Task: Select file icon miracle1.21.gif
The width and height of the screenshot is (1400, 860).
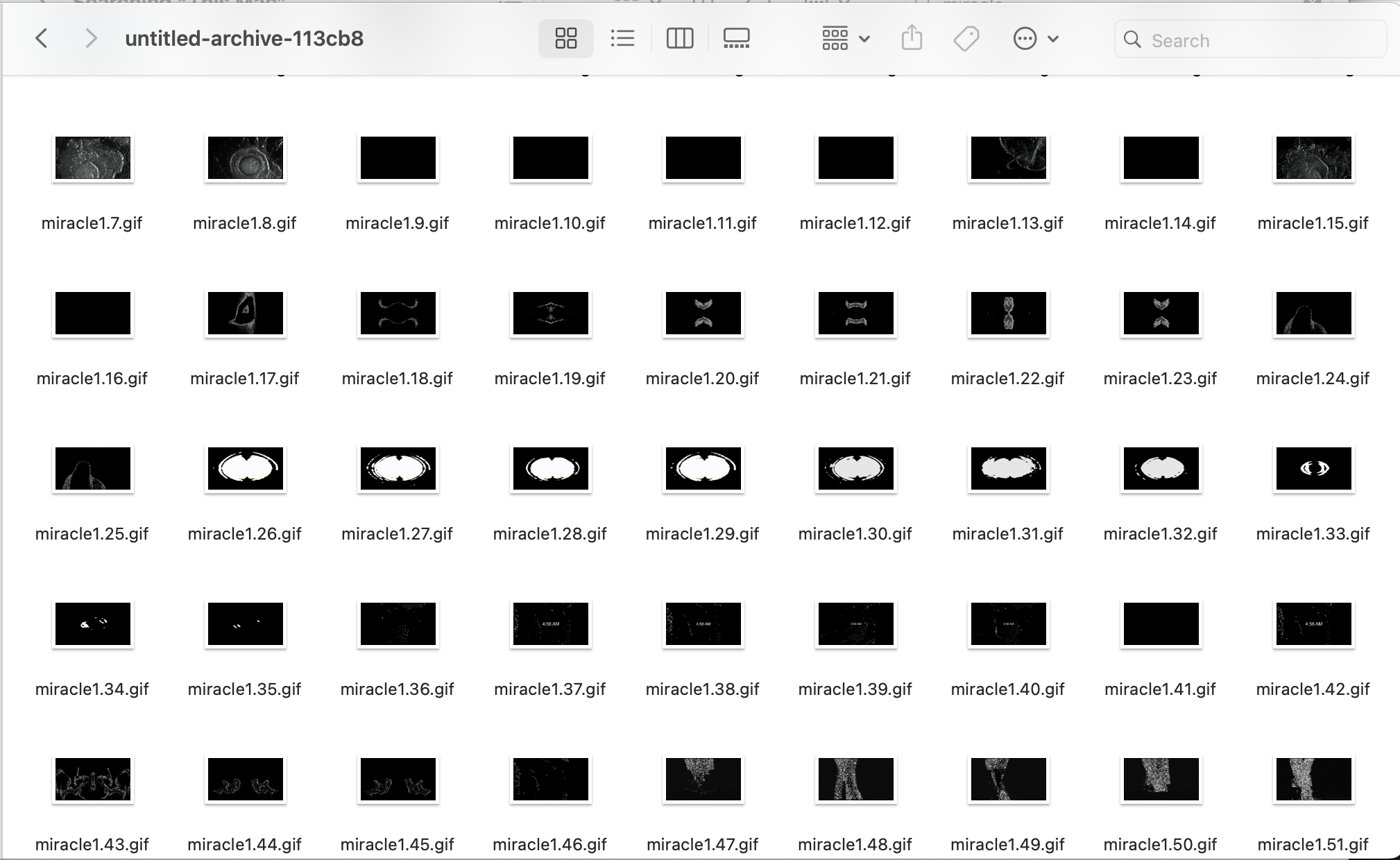Action: point(856,313)
